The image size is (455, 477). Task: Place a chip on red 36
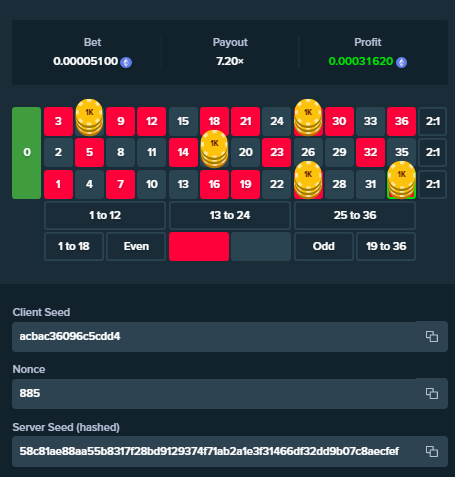[x=402, y=121]
